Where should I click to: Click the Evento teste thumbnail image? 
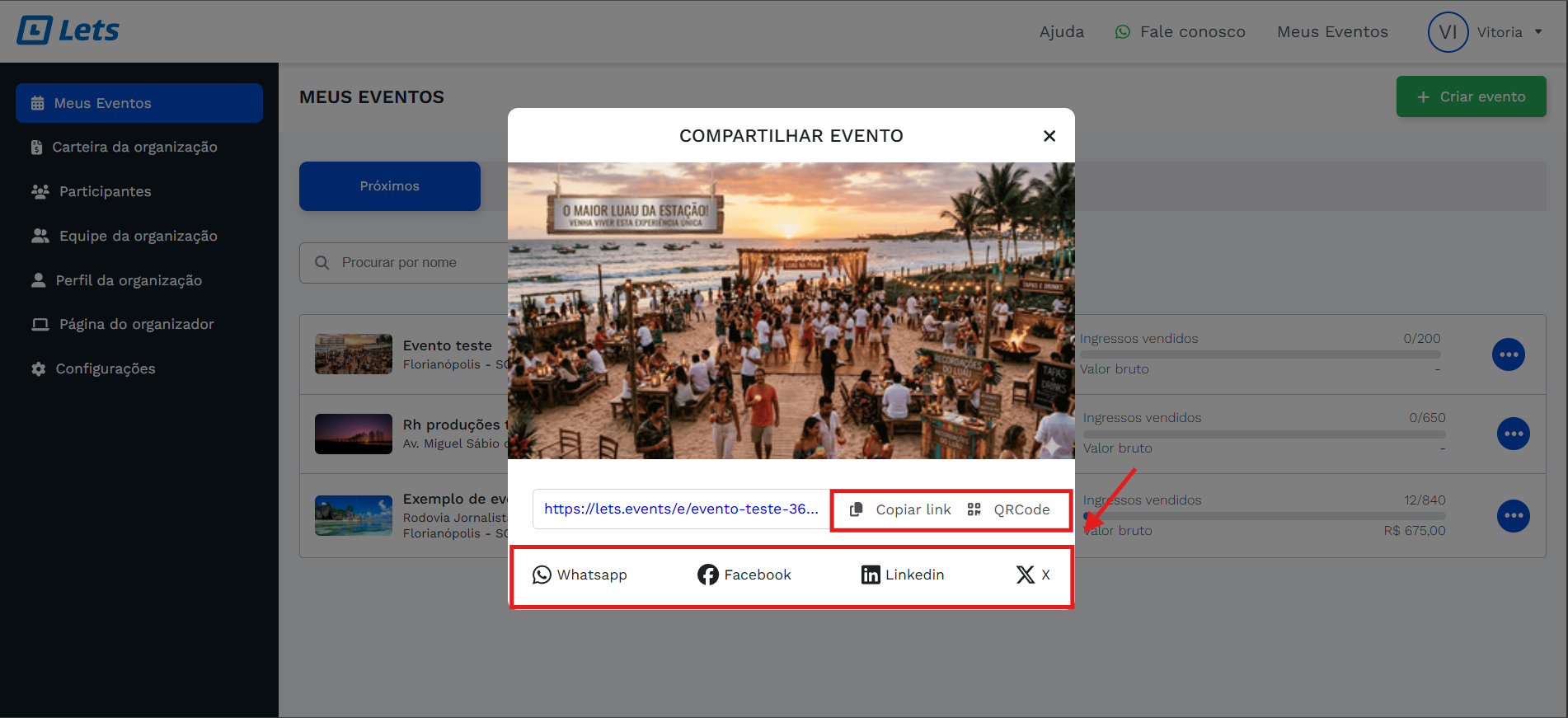click(x=353, y=354)
